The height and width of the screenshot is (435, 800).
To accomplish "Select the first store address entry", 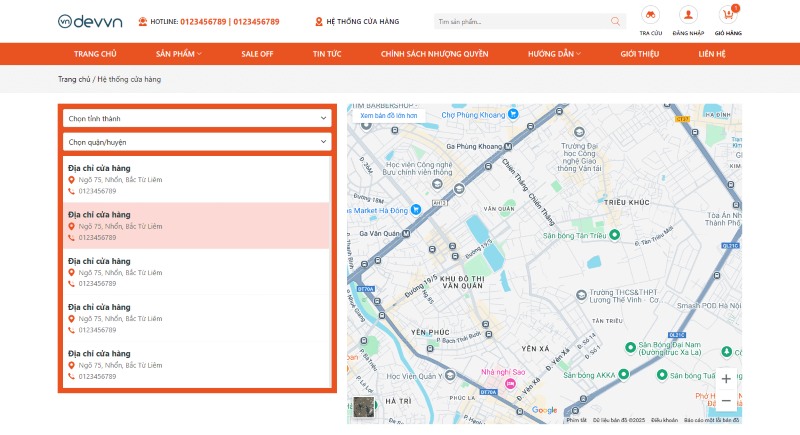I will point(196,179).
